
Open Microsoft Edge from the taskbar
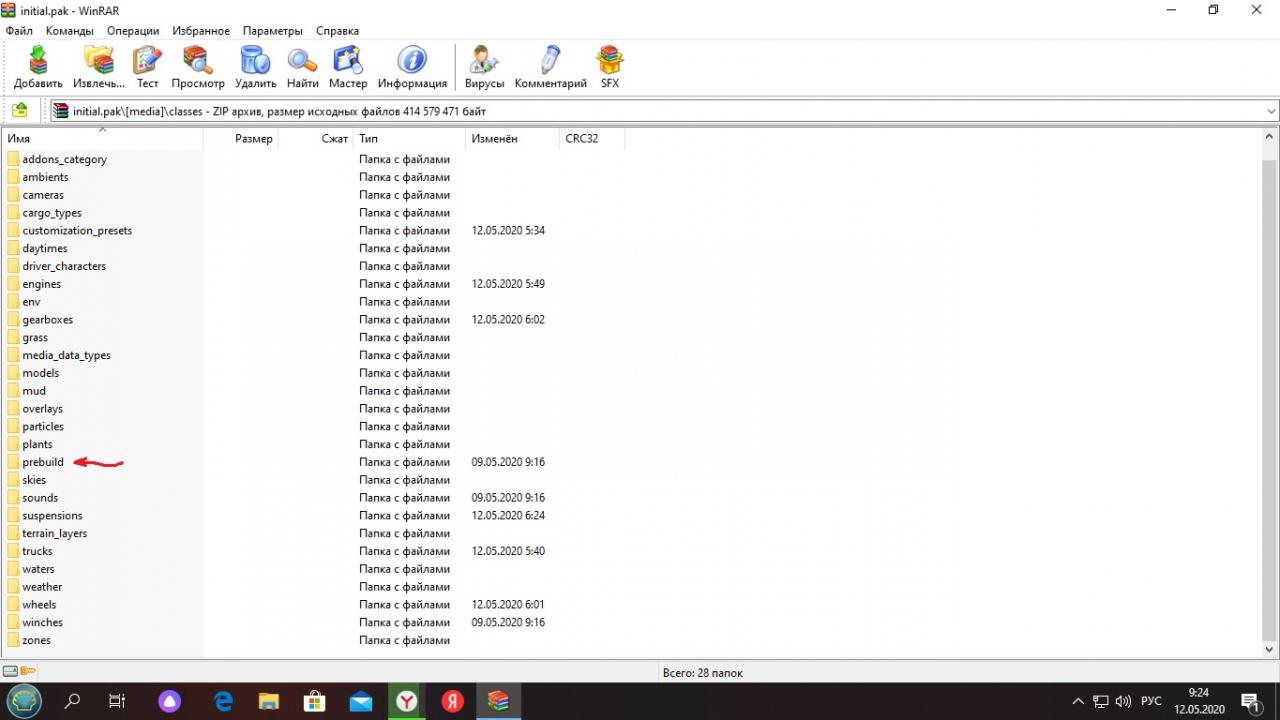click(224, 701)
